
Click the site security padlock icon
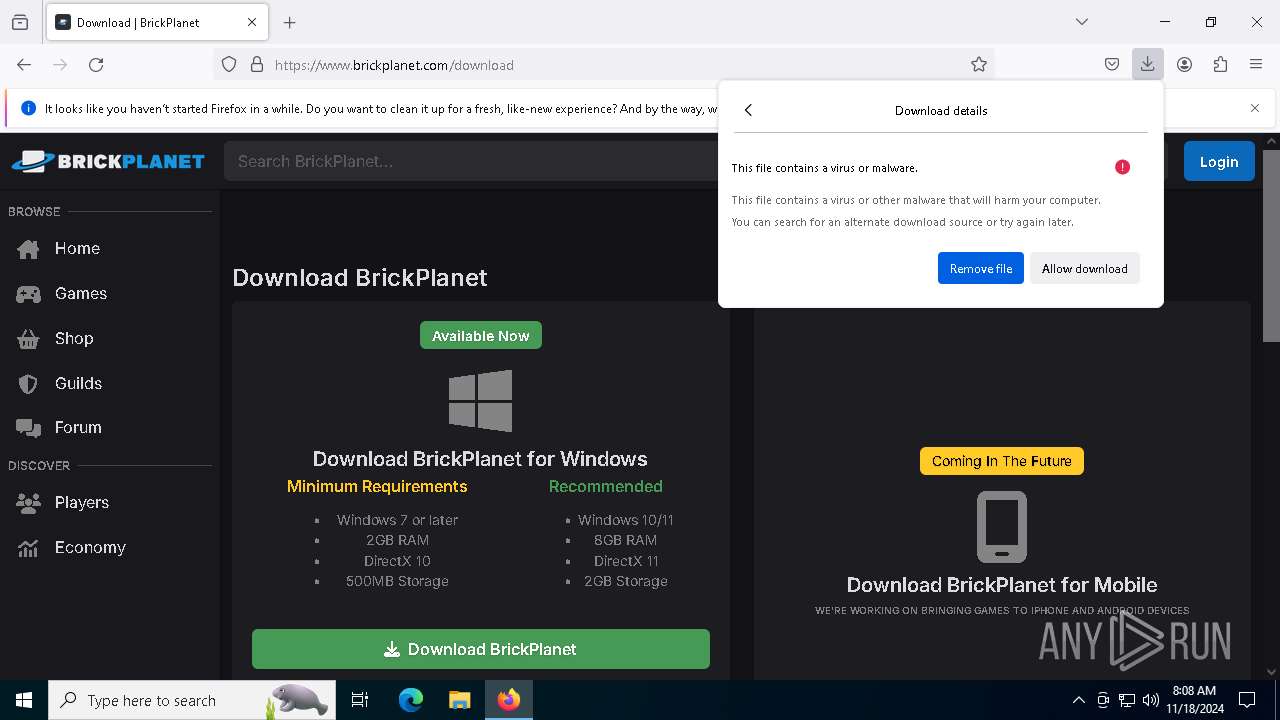pyautogui.click(x=257, y=64)
